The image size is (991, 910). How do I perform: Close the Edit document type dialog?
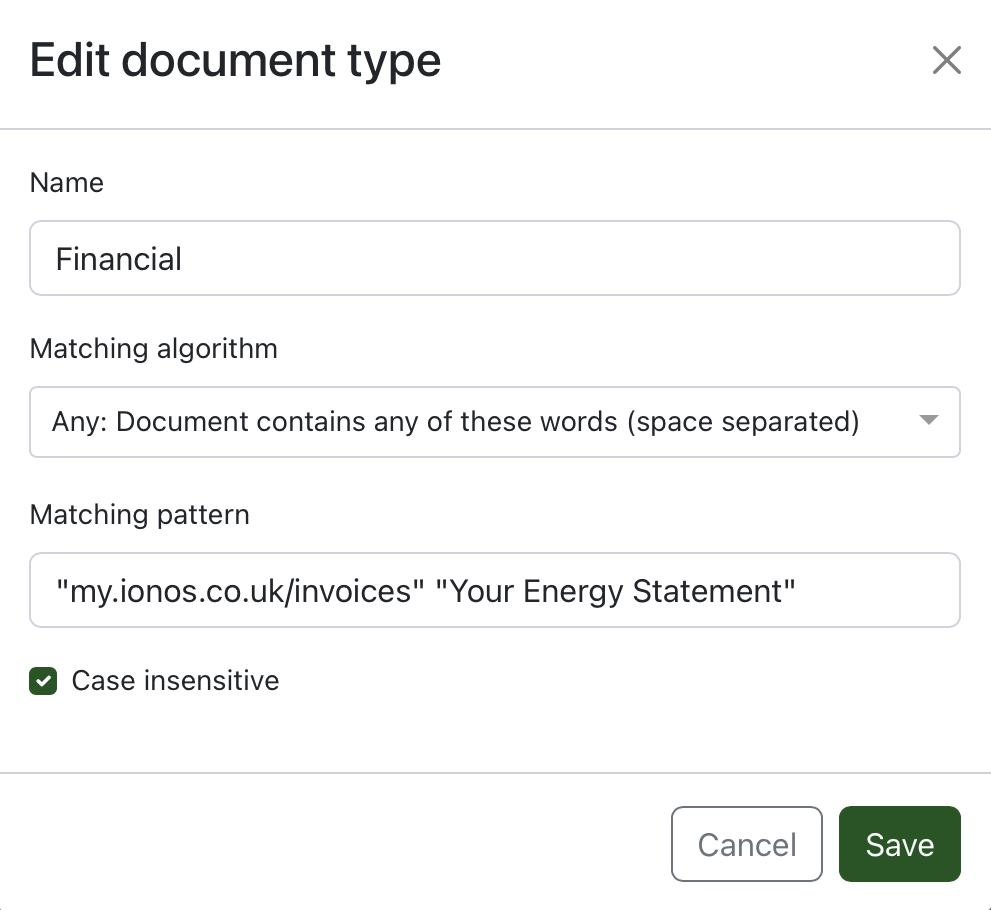click(946, 60)
